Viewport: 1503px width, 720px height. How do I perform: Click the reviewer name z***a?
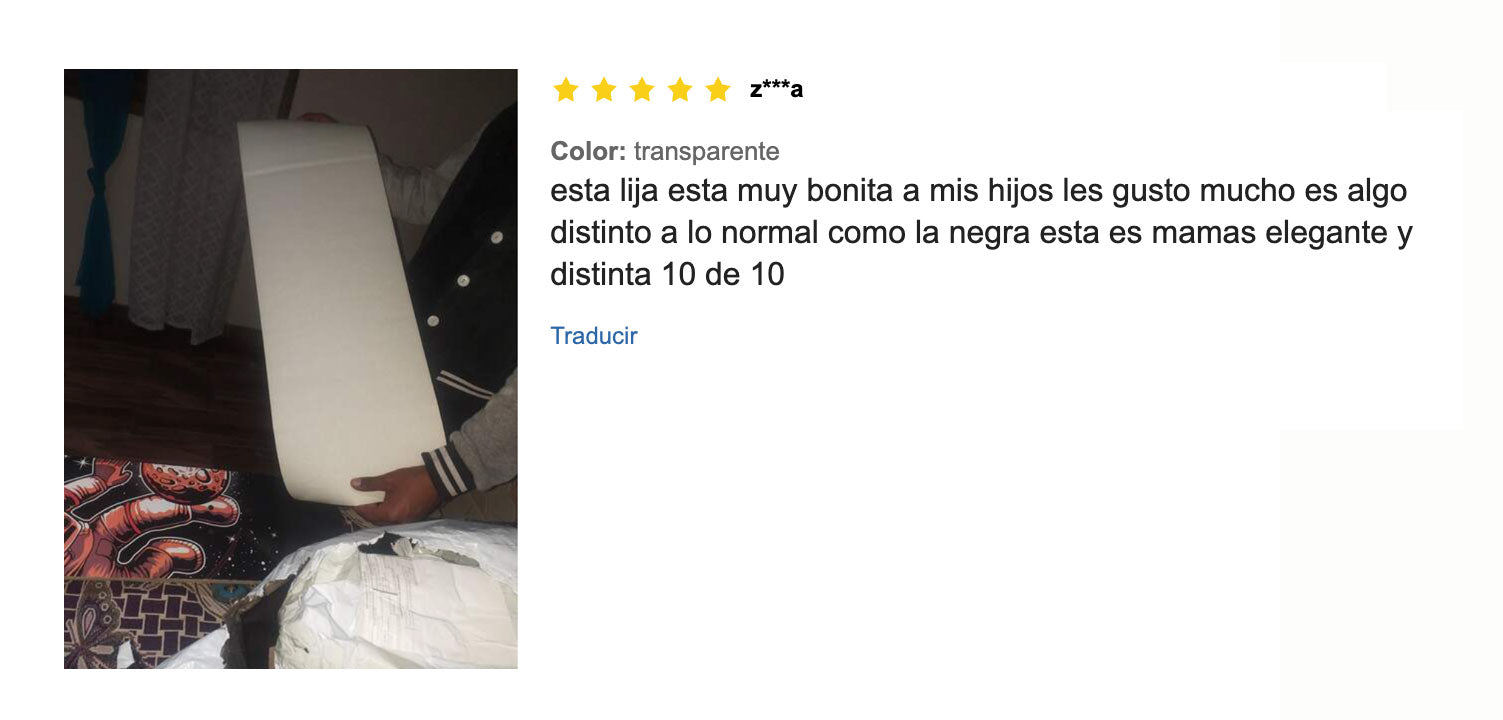point(776,90)
